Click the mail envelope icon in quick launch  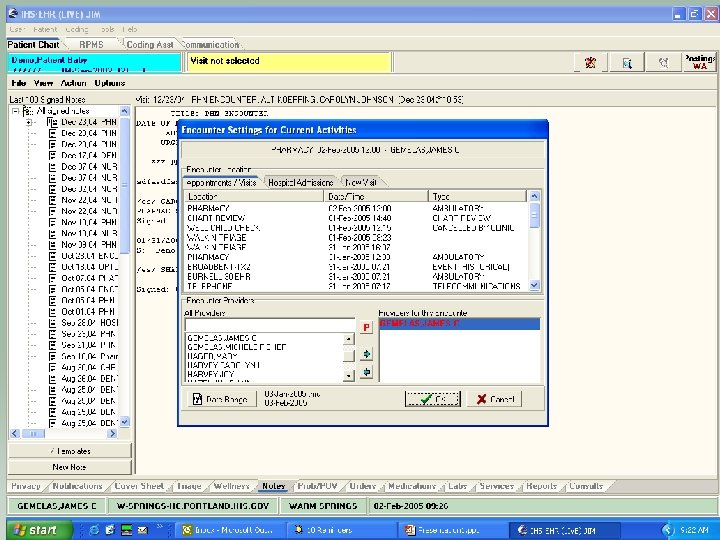click(143, 529)
